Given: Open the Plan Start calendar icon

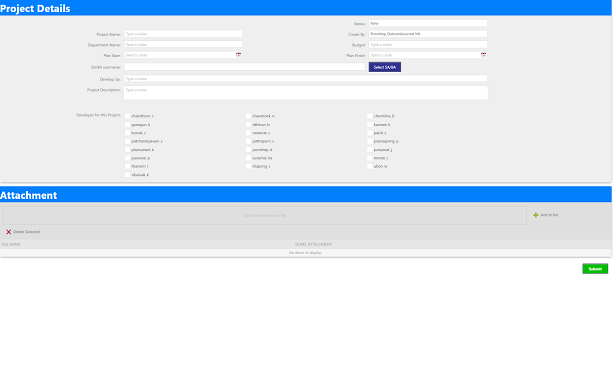Looking at the screenshot, I should point(238,55).
